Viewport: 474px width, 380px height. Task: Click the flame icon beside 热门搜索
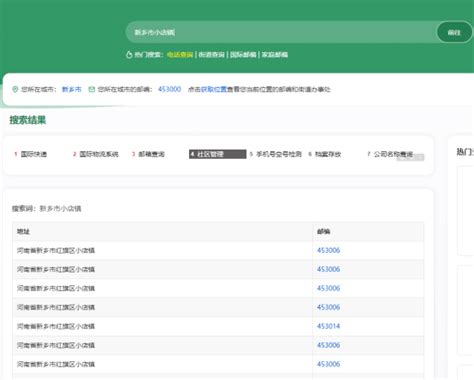pyautogui.click(x=129, y=55)
